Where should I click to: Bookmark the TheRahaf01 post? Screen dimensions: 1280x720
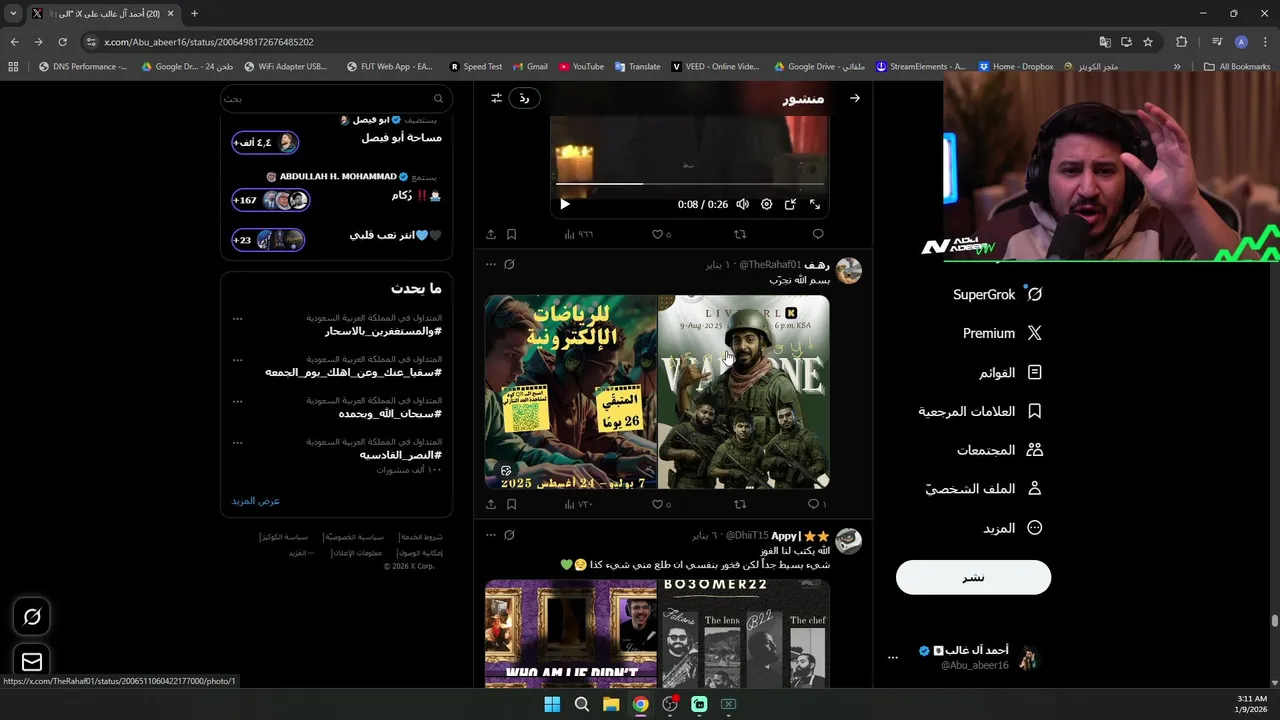click(x=511, y=504)
